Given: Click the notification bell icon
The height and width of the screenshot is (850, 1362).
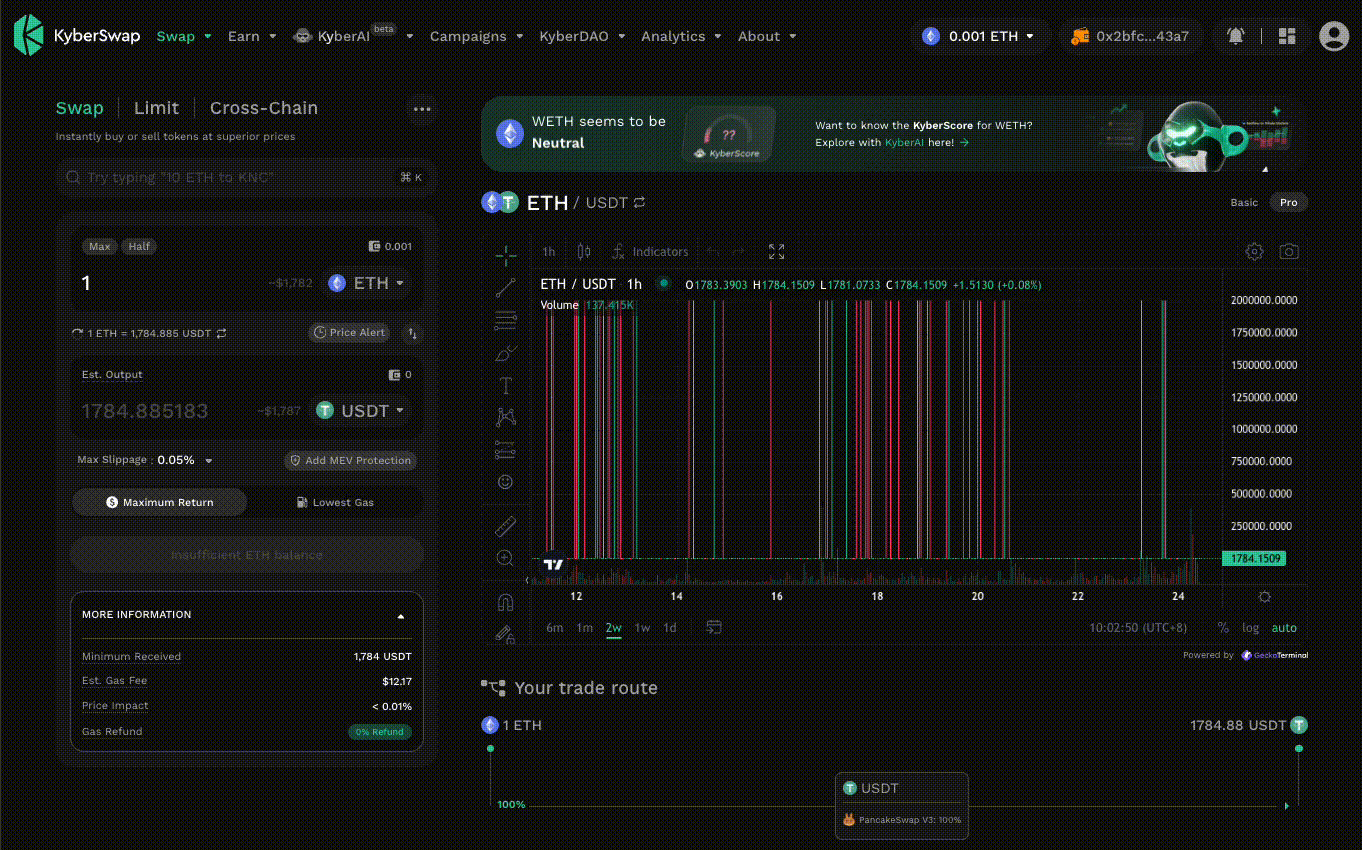Looking at the screenshot, I should pos(1236,36).
